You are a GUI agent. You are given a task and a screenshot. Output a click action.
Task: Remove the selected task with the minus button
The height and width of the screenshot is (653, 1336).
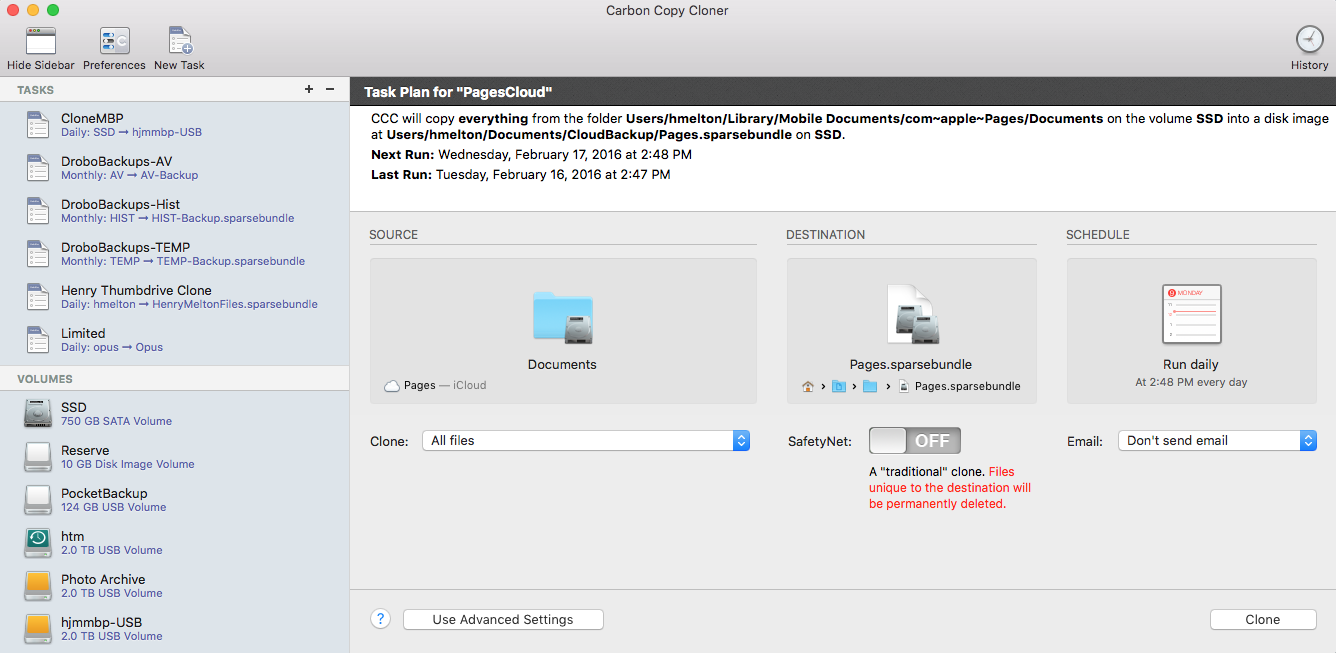(x=330, y=89)
